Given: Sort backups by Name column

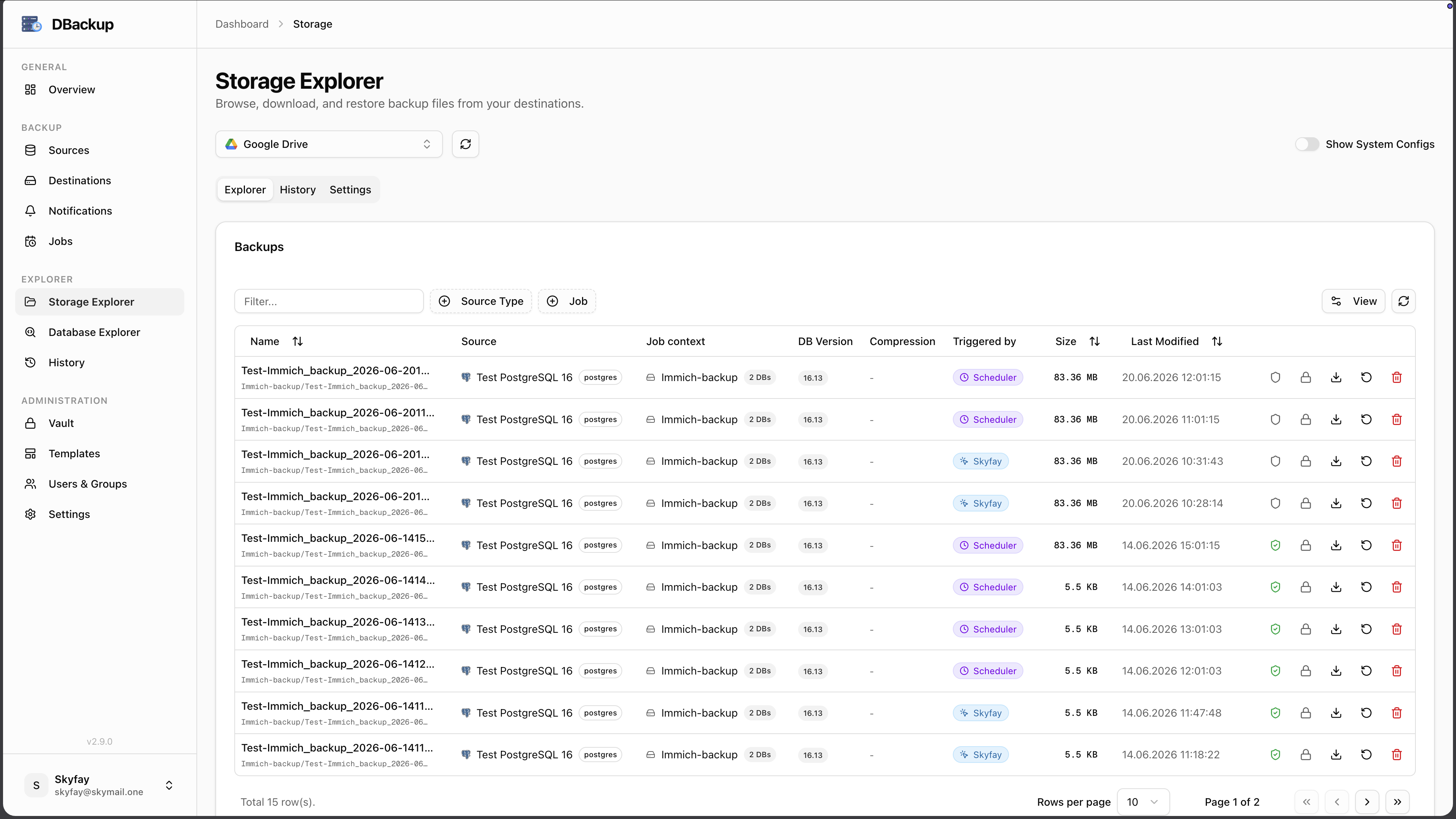Looking at the screenshot, I should pos(276,341).
